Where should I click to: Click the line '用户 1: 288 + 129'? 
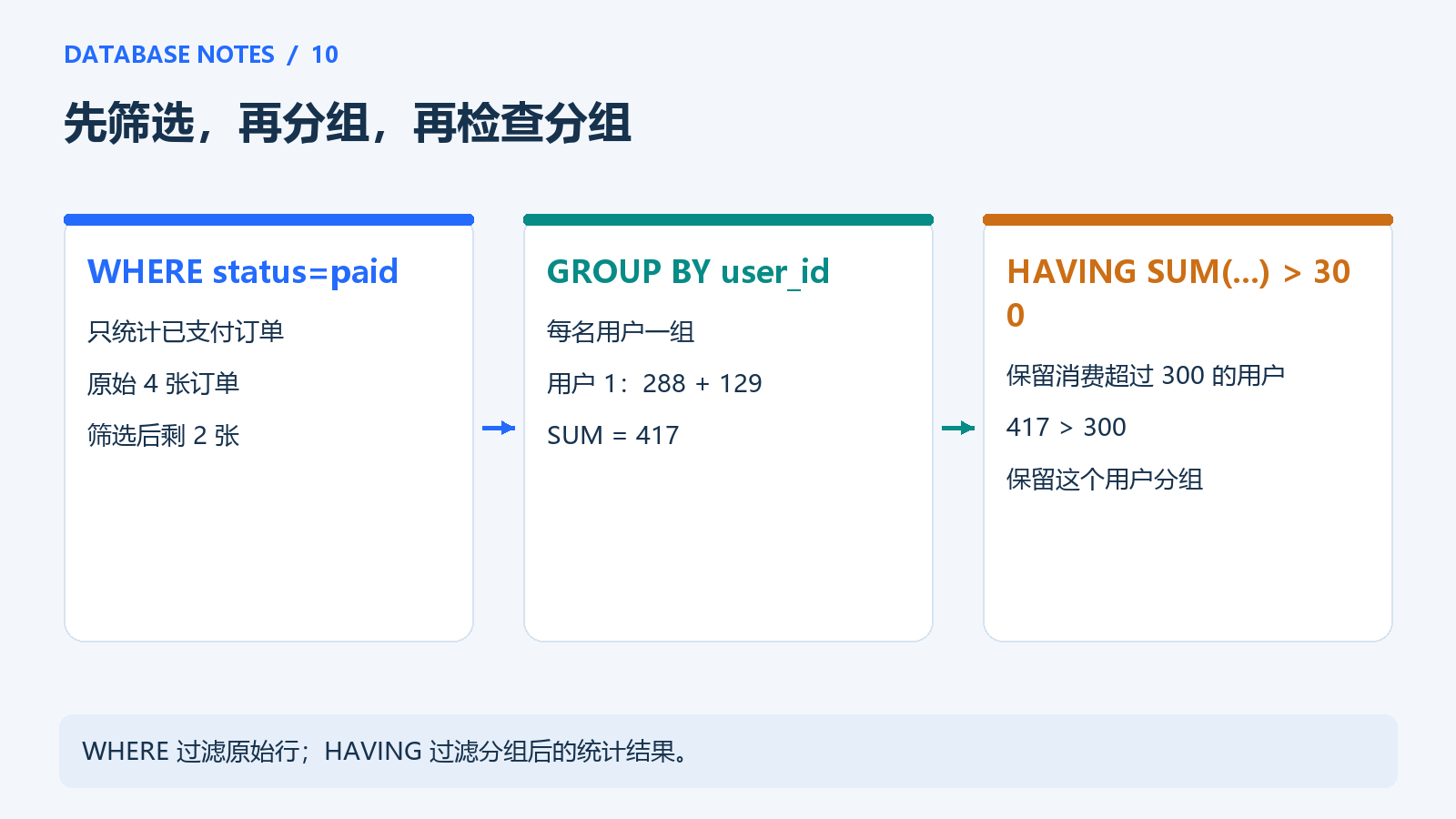[654, 383]
